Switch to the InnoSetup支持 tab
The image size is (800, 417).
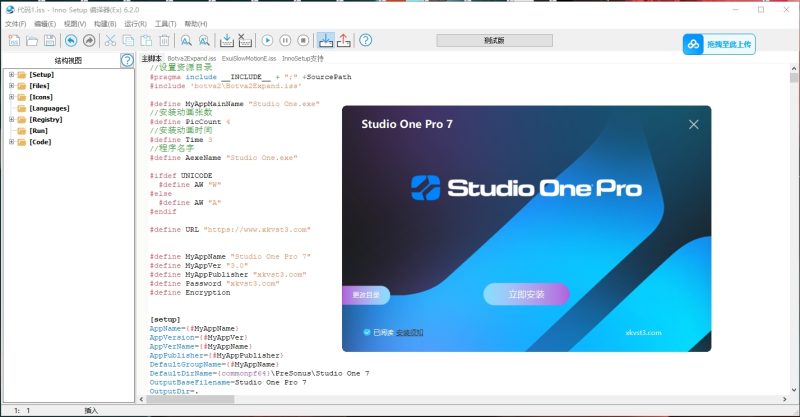click(303, 59)
